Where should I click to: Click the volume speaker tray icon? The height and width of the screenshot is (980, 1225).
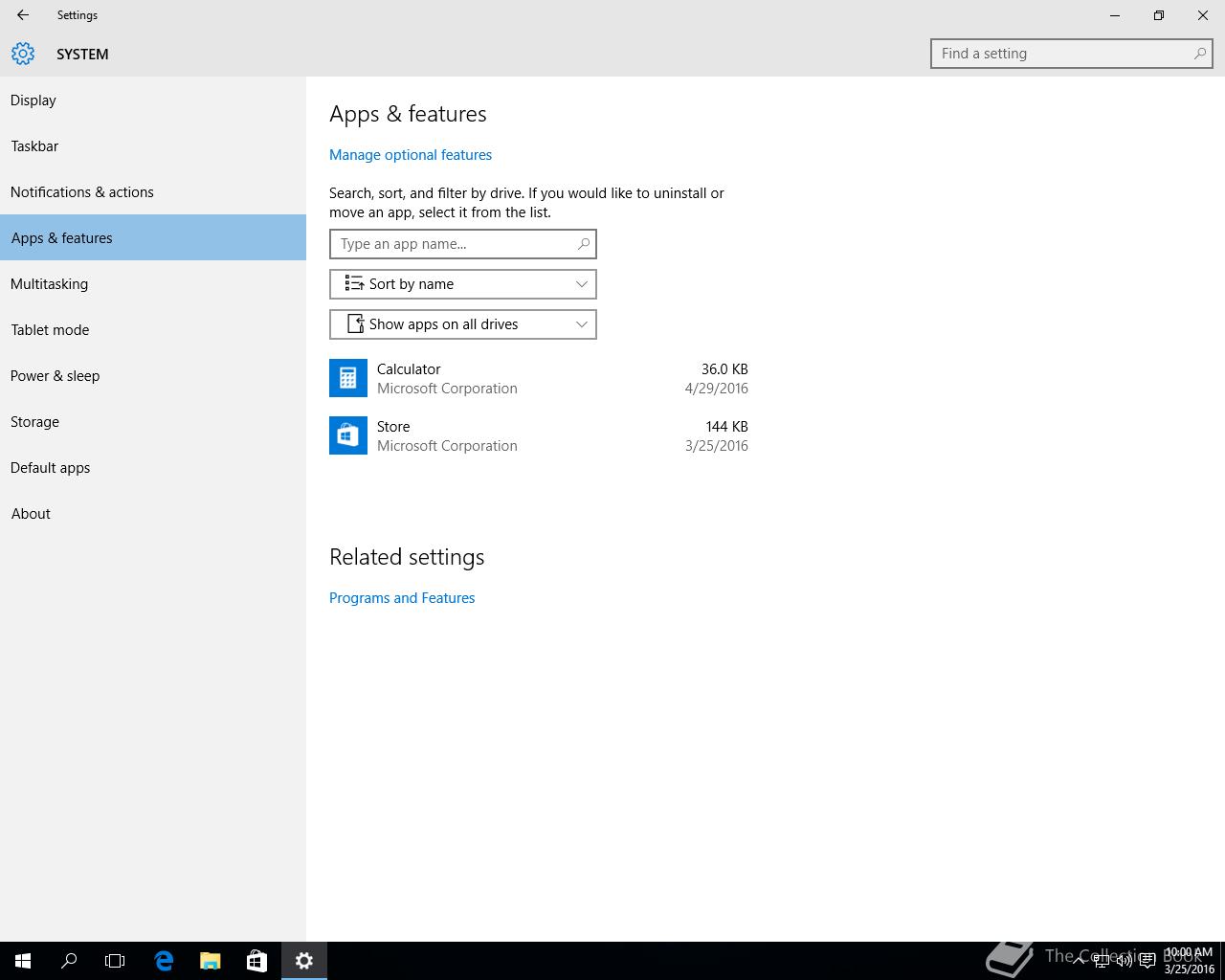coord(1125,961)
